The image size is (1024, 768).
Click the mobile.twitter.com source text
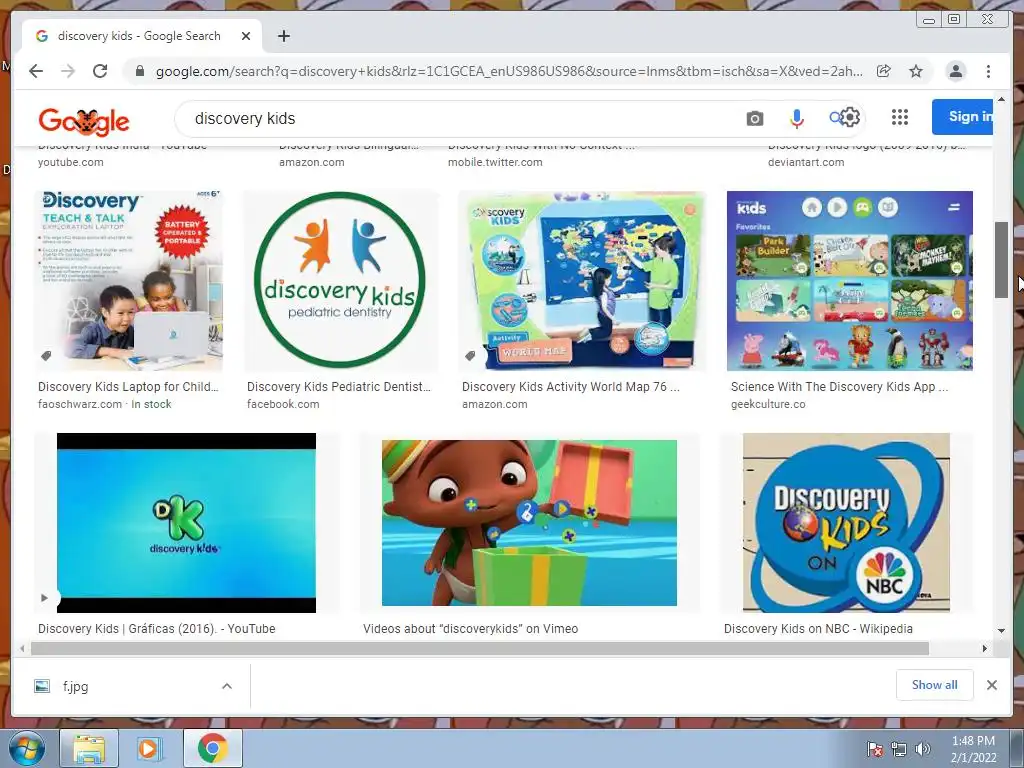click(495, 162)
